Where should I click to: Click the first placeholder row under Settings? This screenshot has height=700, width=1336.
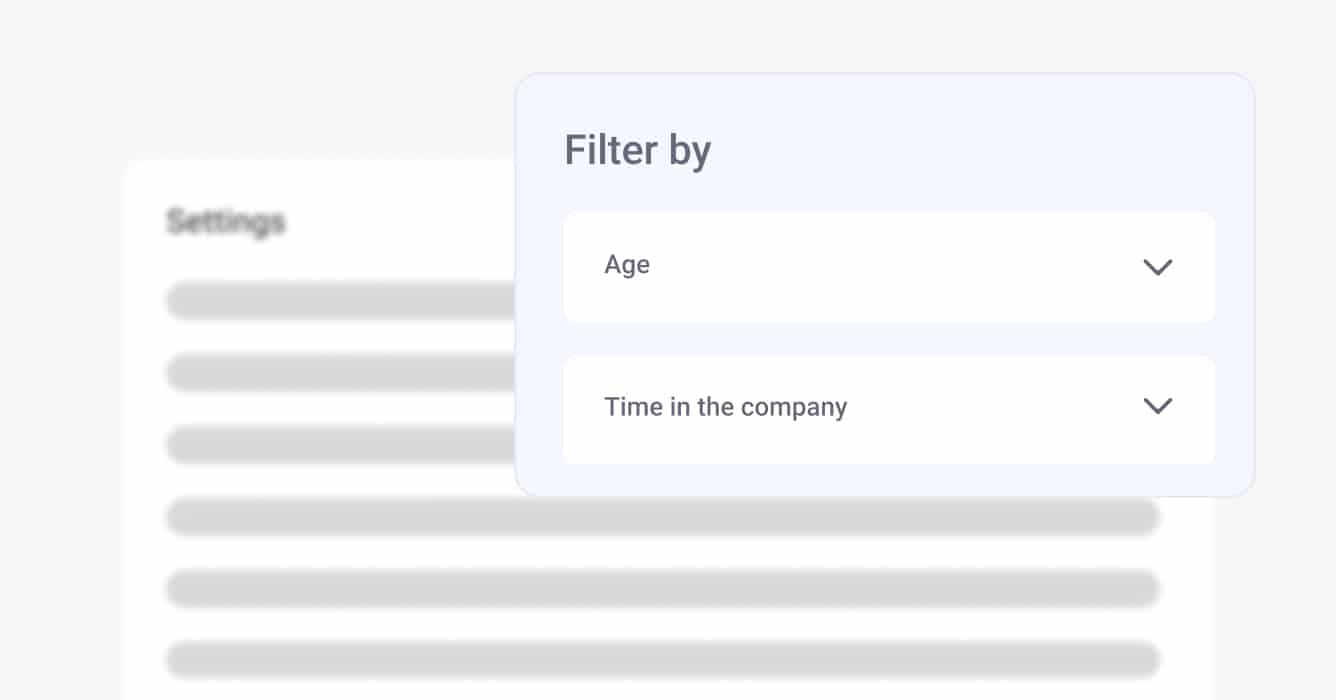340,300
